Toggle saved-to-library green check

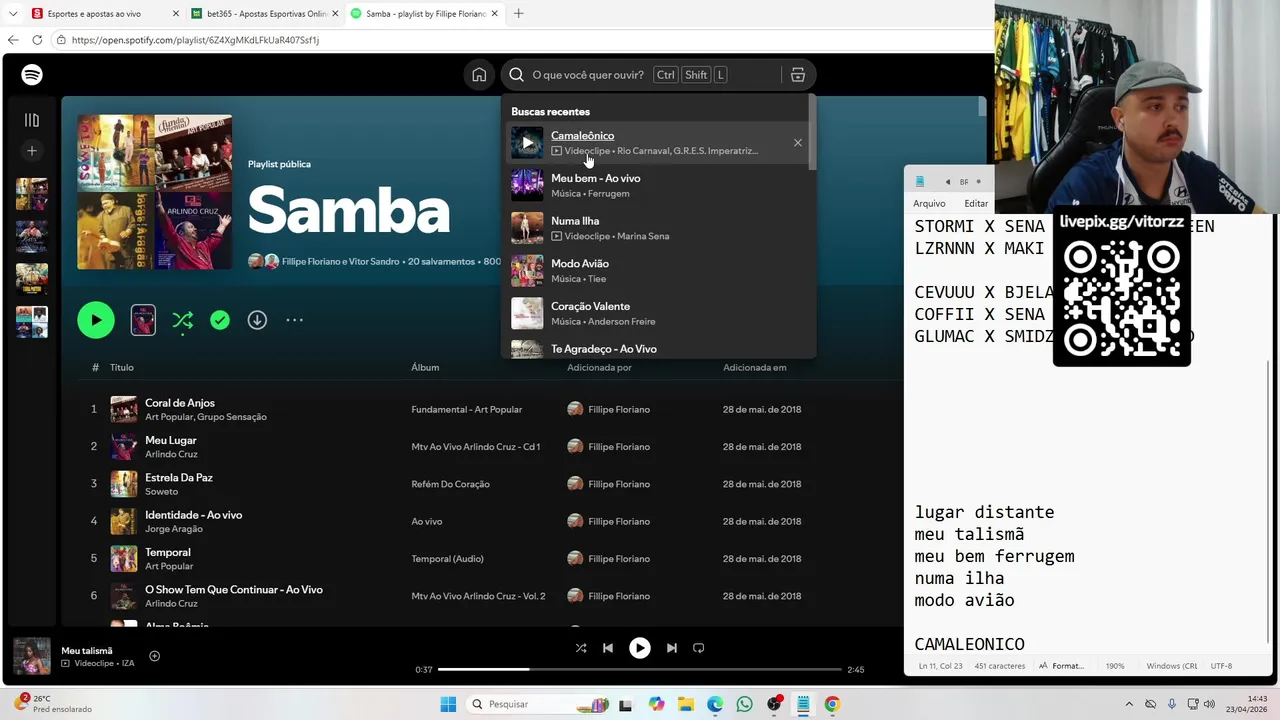click(x=220, y=320)
